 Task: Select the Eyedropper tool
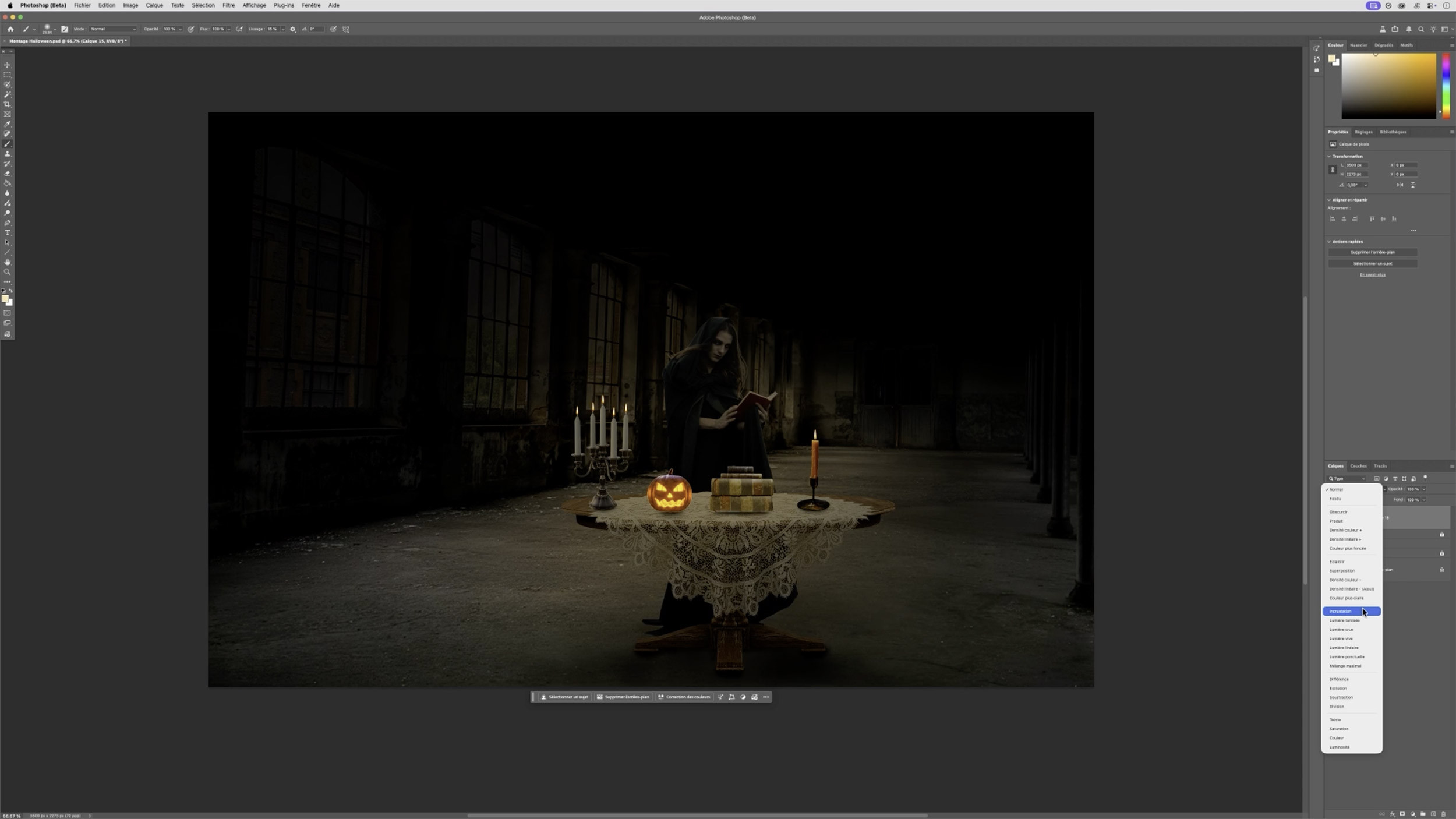8,124
